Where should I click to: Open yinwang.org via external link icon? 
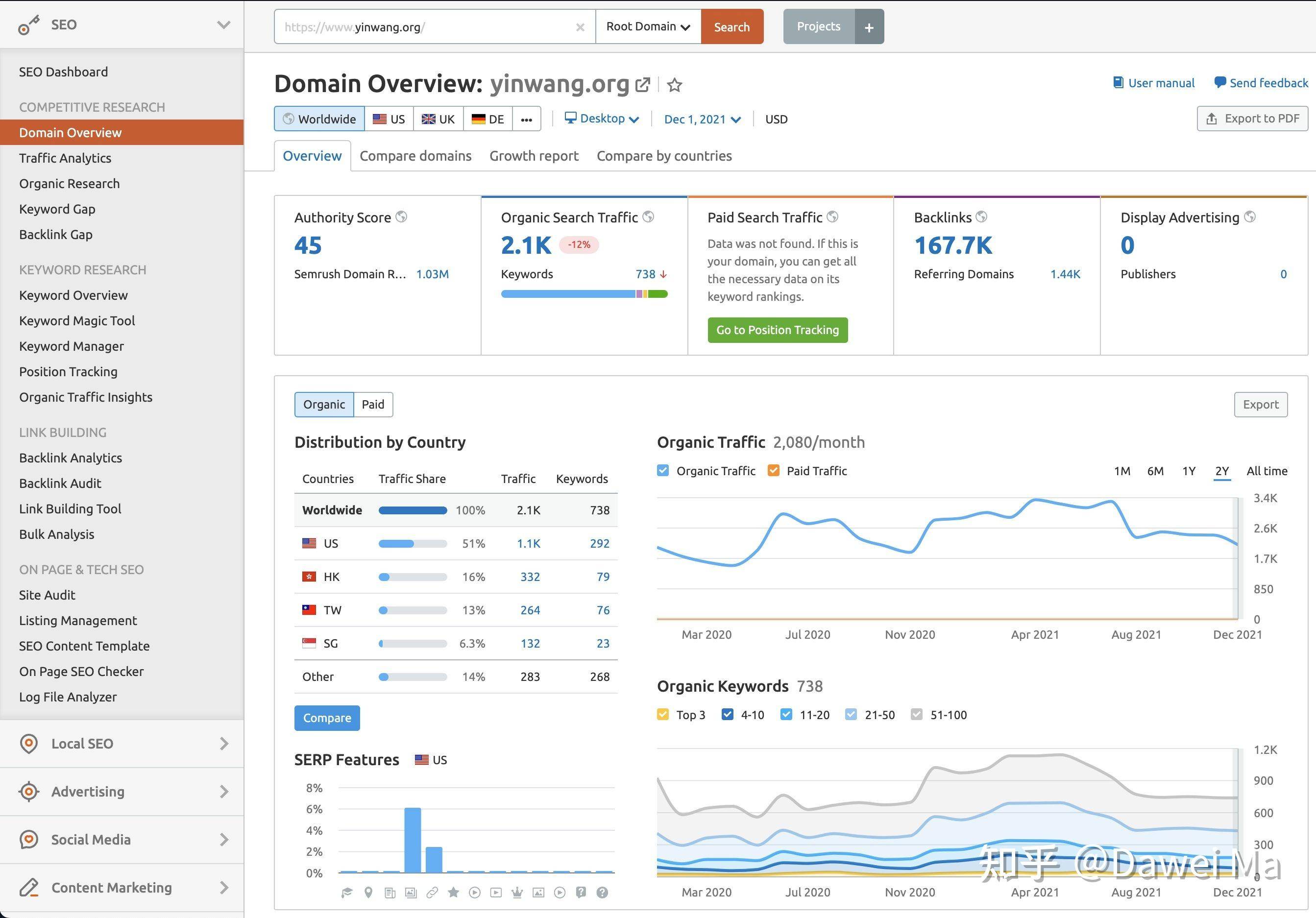pyautogui.click(x=643, y=85)
